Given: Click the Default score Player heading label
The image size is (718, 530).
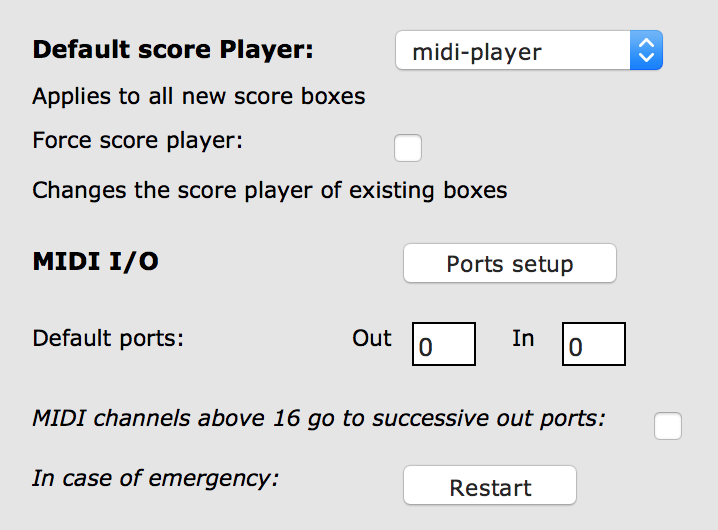Looking at the screenshot, I should coord(173,49).
